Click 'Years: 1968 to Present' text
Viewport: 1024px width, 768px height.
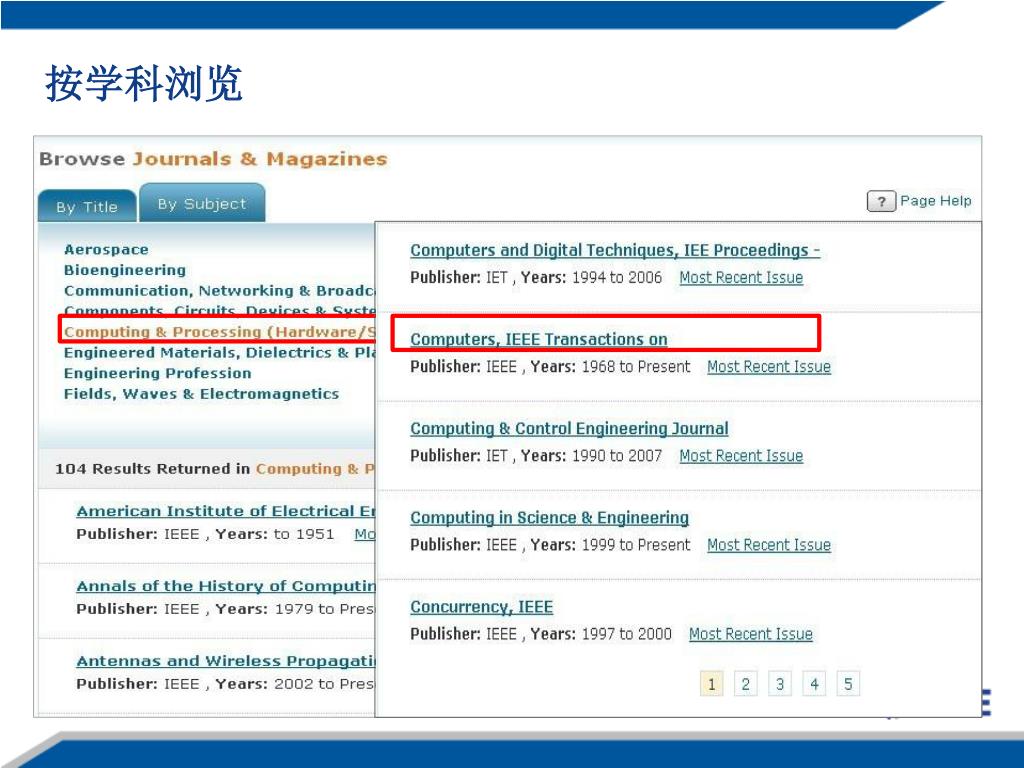tap(610, 367)
